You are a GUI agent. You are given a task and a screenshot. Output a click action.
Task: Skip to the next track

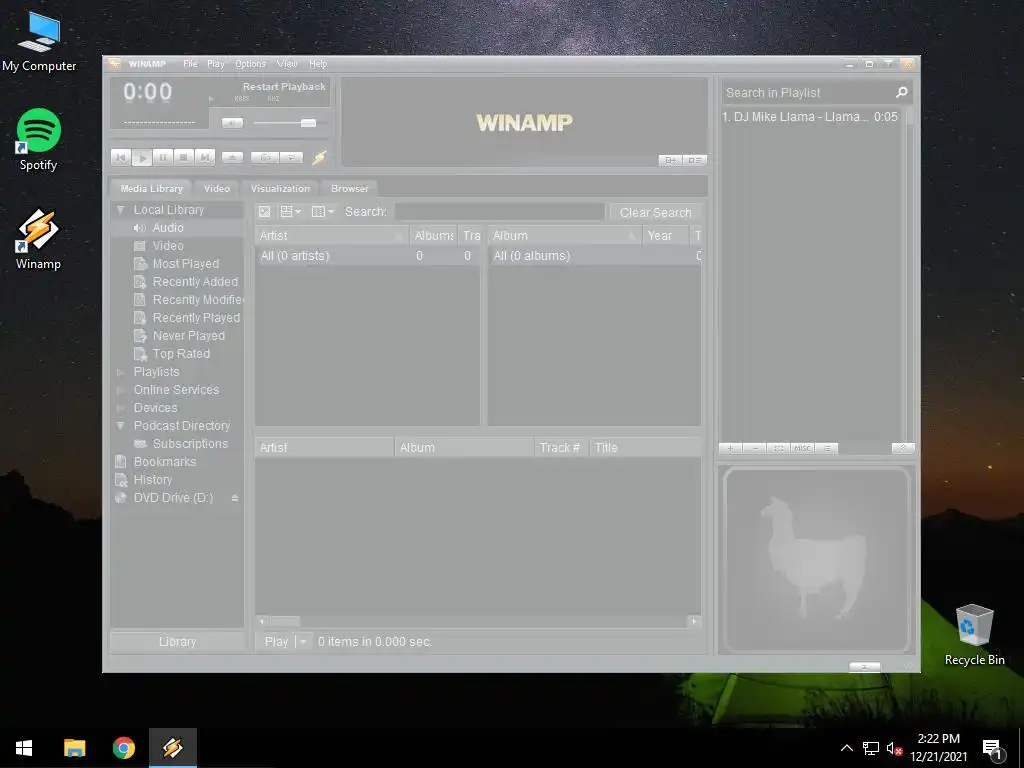tap(204, 157)
